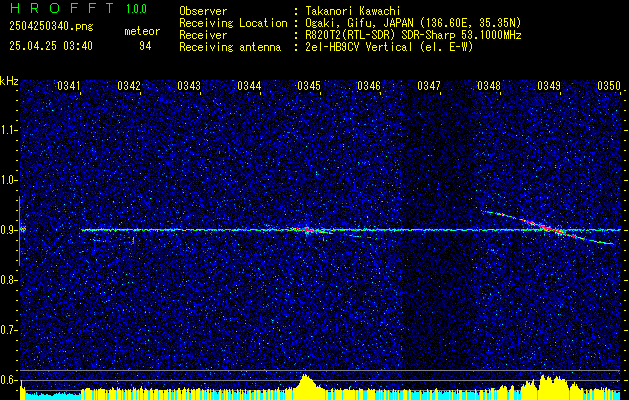Click the filename 2504250340.png
Screen dimensions: 629x400
click(51, 26)
